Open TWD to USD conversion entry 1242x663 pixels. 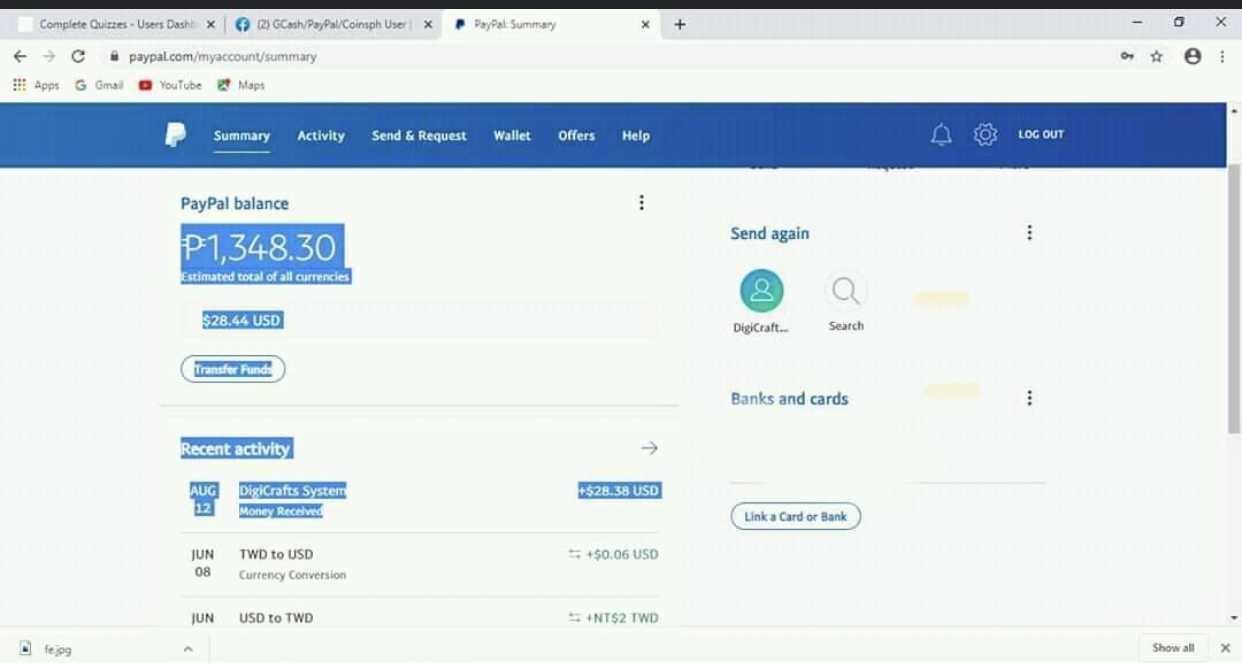pos(420,564)
